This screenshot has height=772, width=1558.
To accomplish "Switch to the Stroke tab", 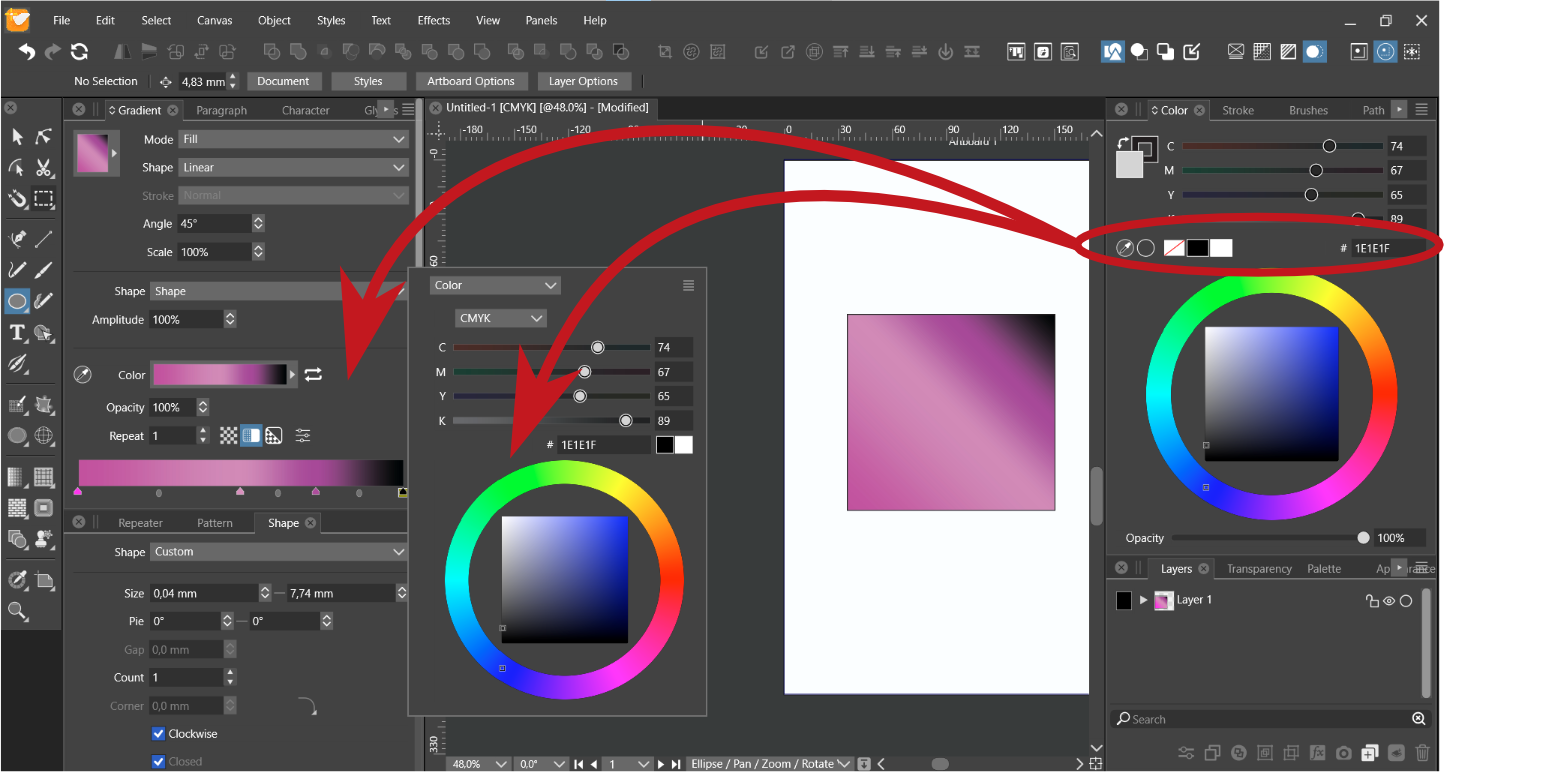I will tap(1238, 110).
